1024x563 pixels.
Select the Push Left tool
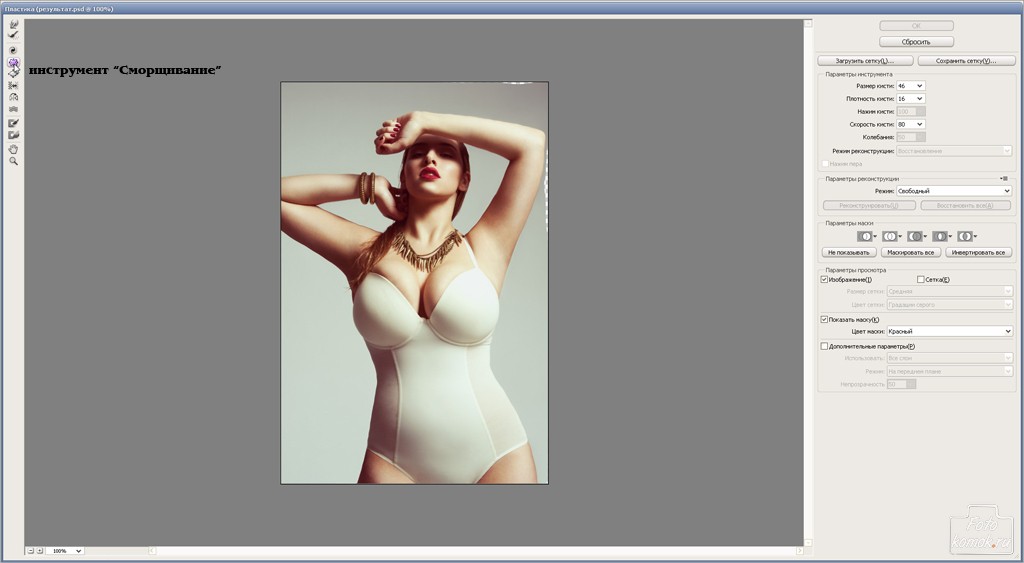[x=13, y=85]
